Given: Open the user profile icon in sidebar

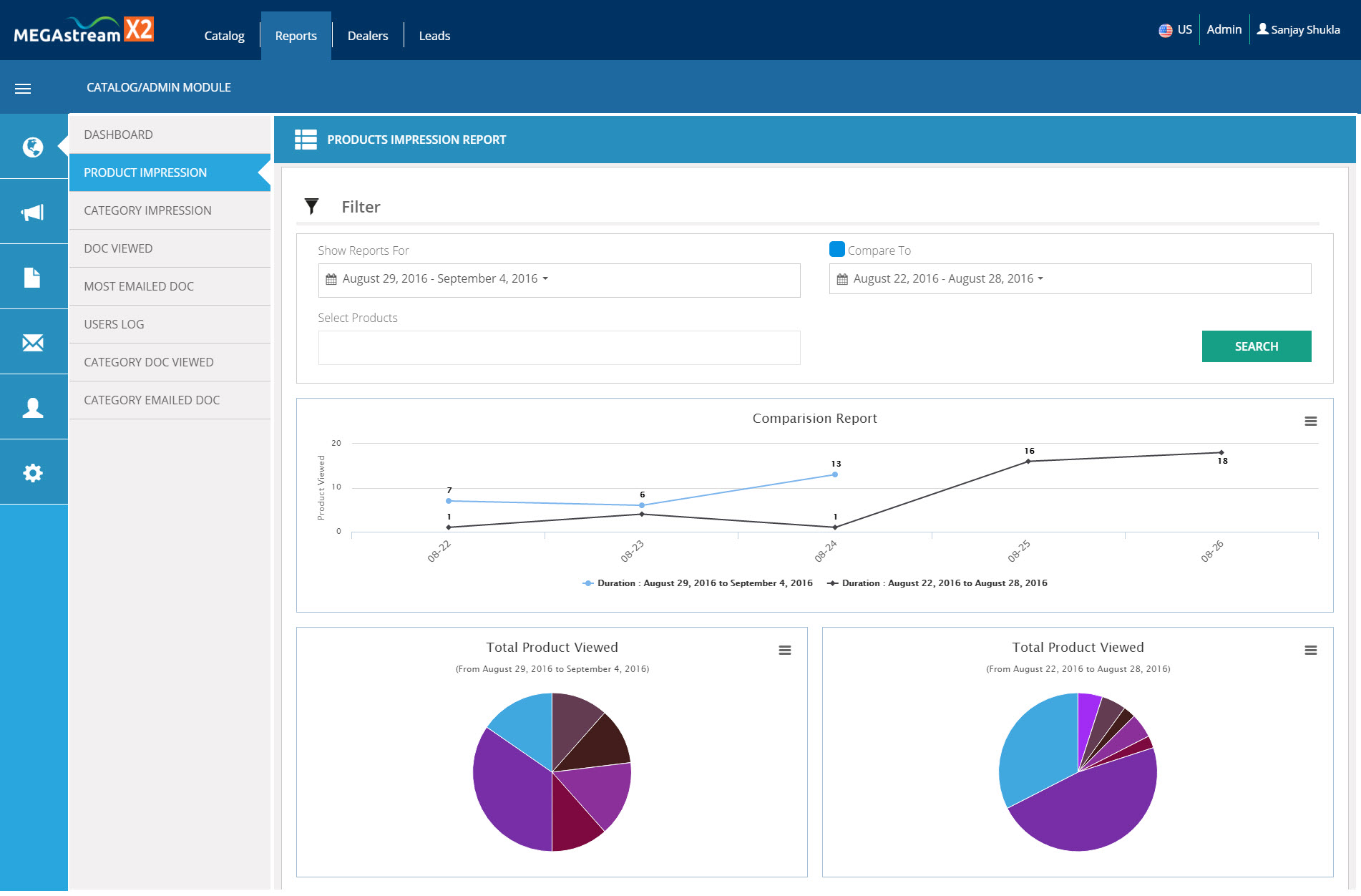Looking at the screenshot, I should coord(33,407).
